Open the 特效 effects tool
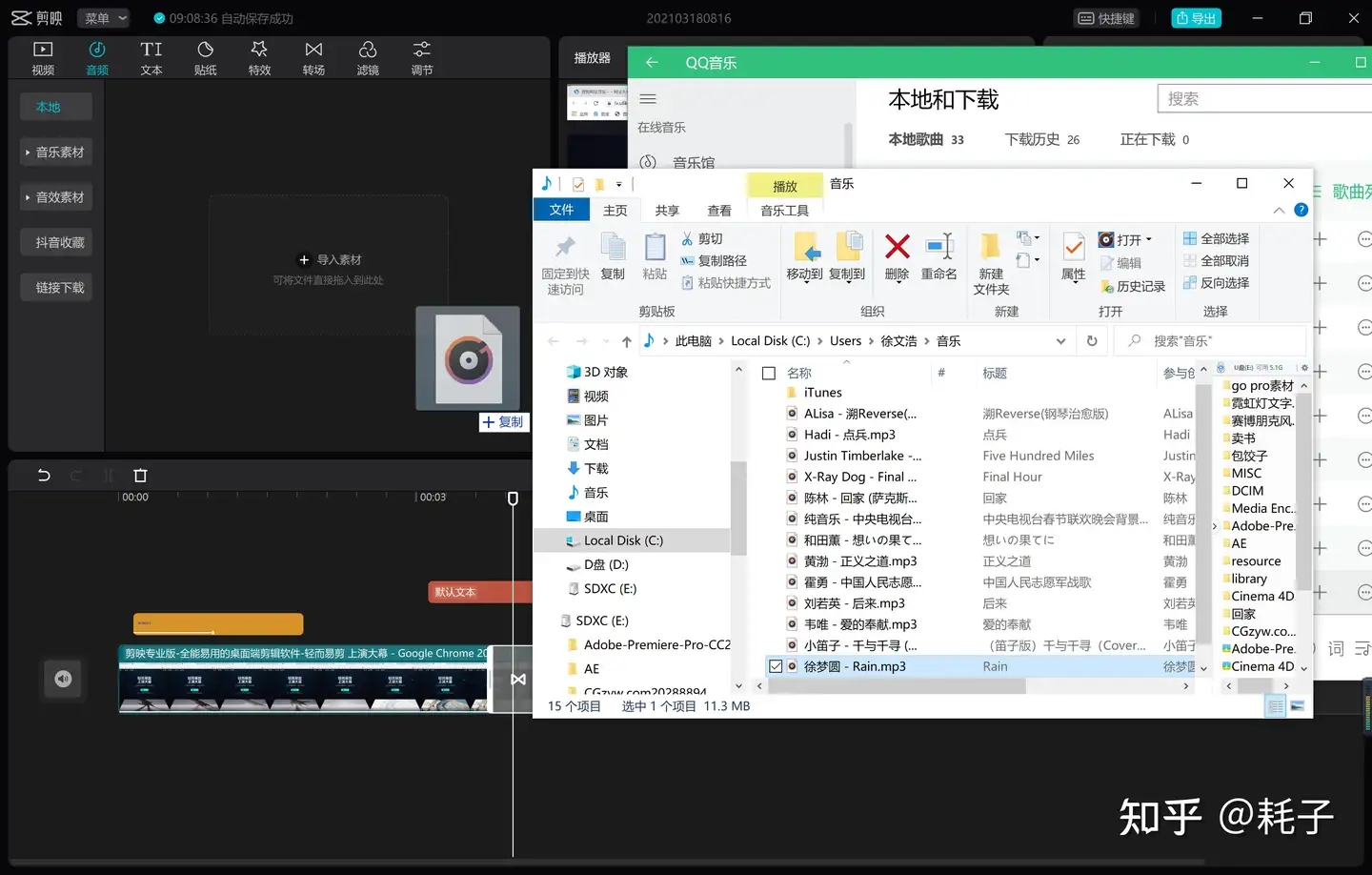This screenshot has height=875, width=1372. click(259, 57)
